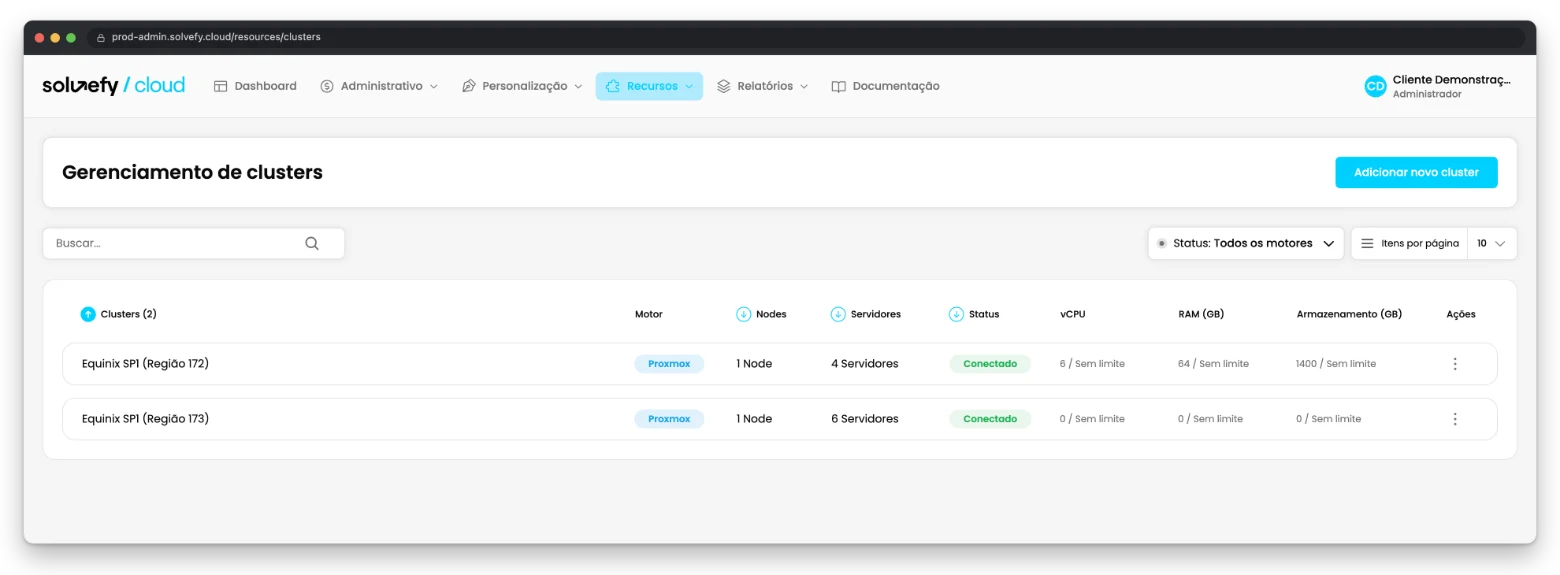This screenshot has width=1560, height=575.
Task: Click the Relatórios layers icon
Action: (x=724, y=86)
